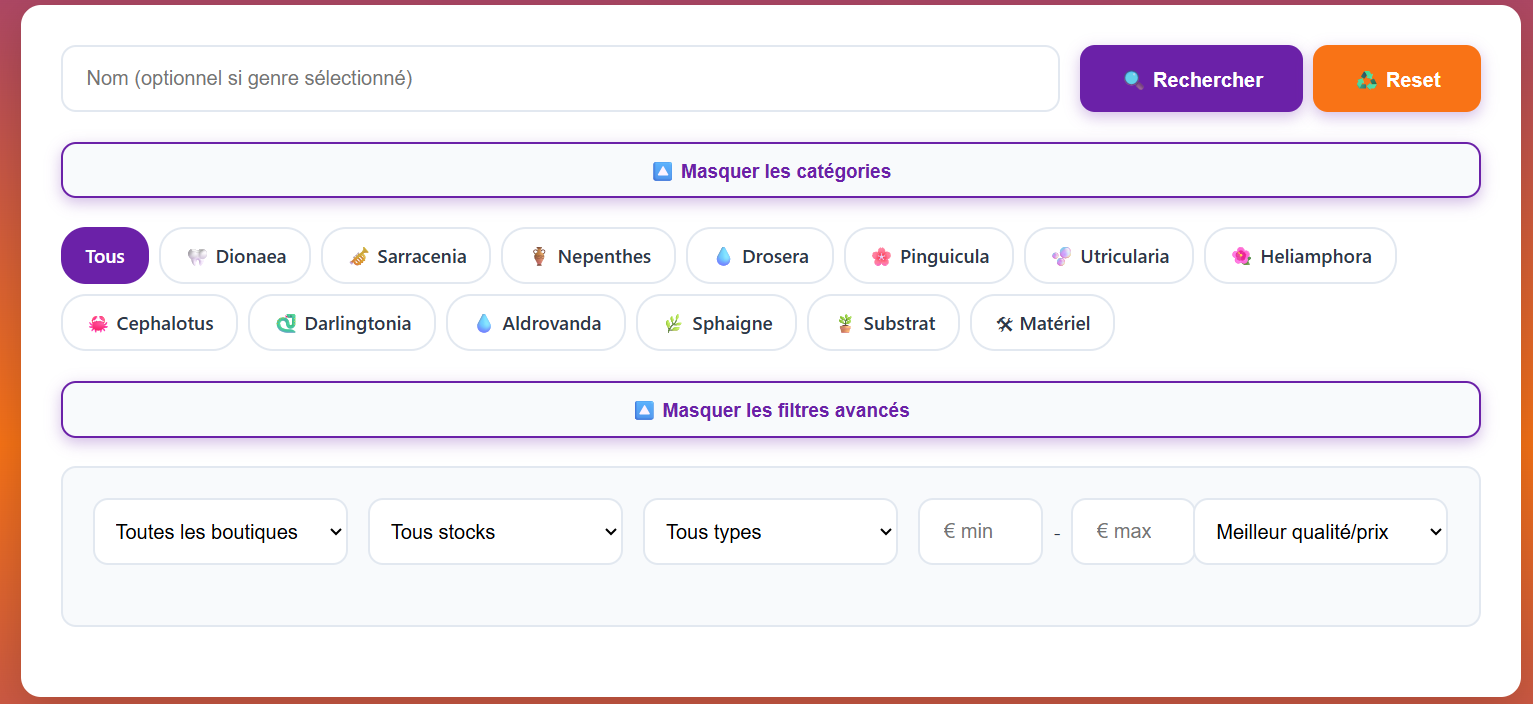Select the Drosera water drop icon
This screenshot has width=1533, height=704.
coord(725,256)
